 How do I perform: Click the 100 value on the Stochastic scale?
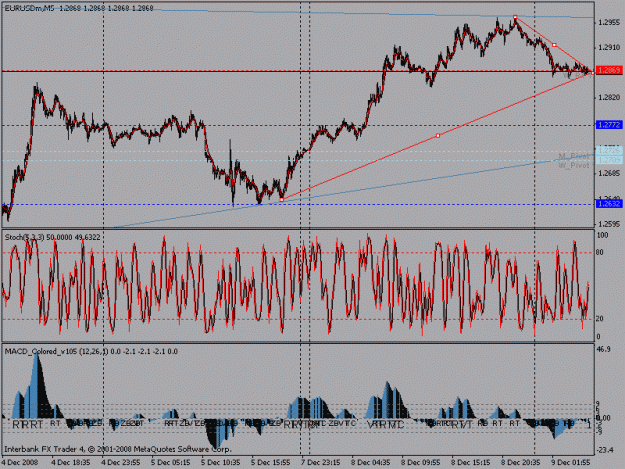[602, 235]
